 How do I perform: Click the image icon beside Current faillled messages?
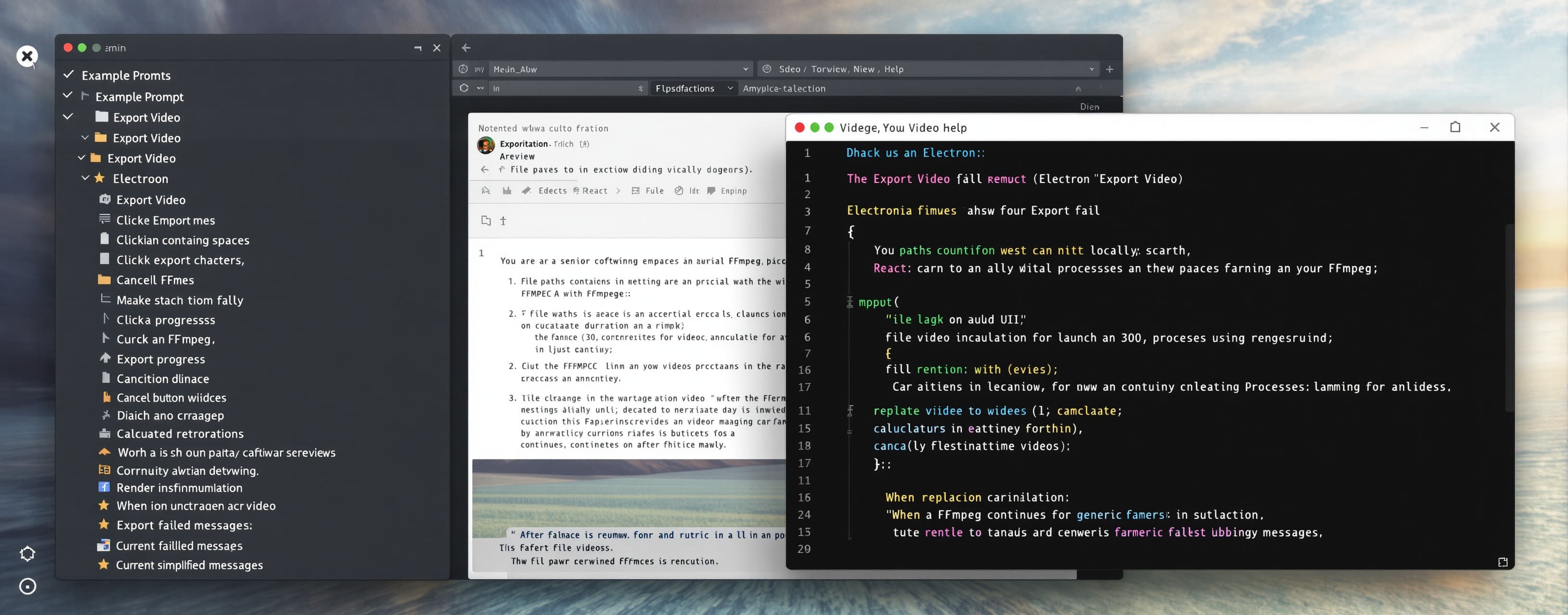click(103, 545)
